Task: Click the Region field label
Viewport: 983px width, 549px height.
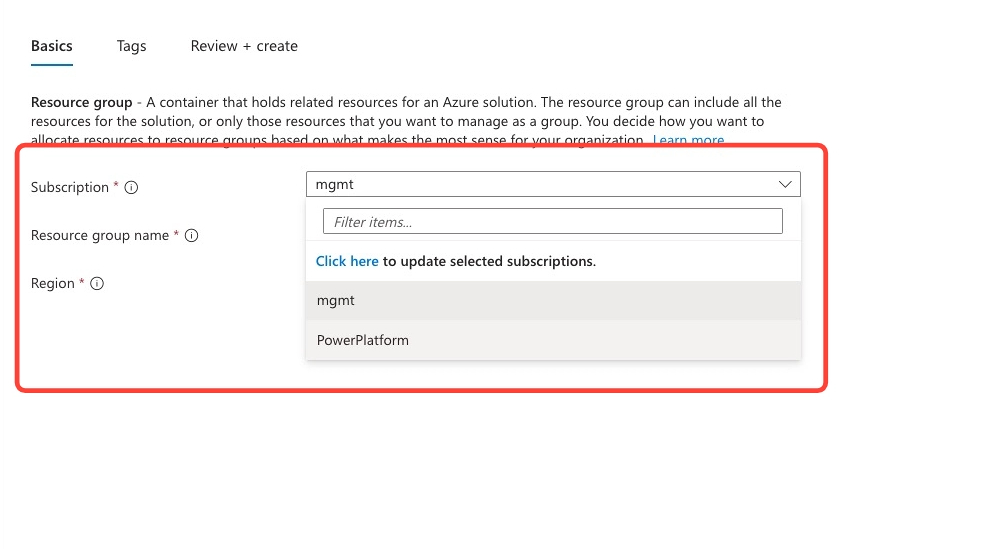Action: point(52,284)
